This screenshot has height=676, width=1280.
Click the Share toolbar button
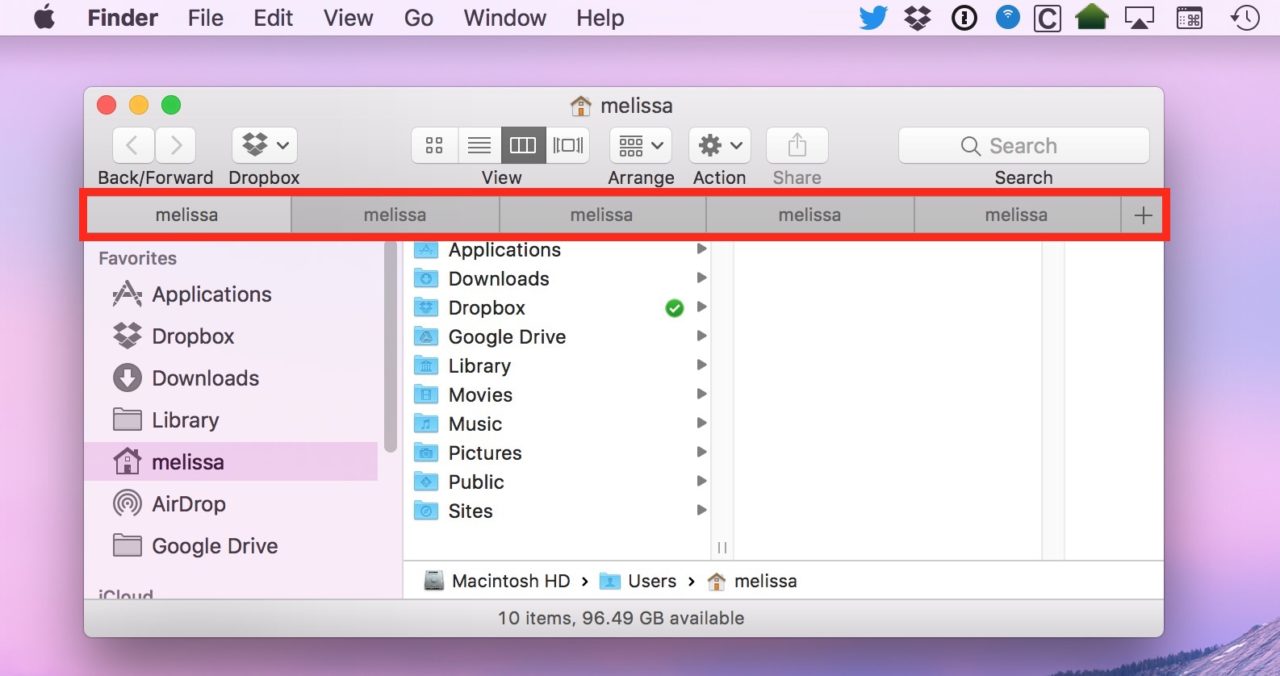click(797, 145)
